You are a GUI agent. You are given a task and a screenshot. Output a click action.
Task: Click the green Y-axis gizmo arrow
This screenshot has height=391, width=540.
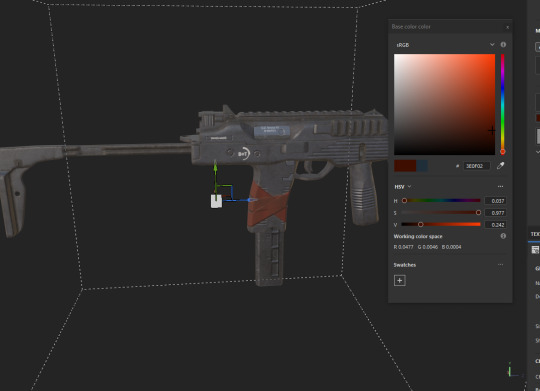[216, 168]
